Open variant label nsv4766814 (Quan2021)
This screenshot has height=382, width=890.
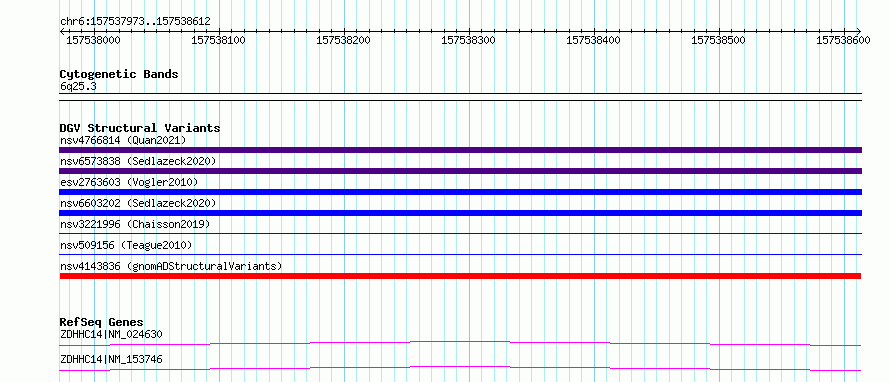123,140
